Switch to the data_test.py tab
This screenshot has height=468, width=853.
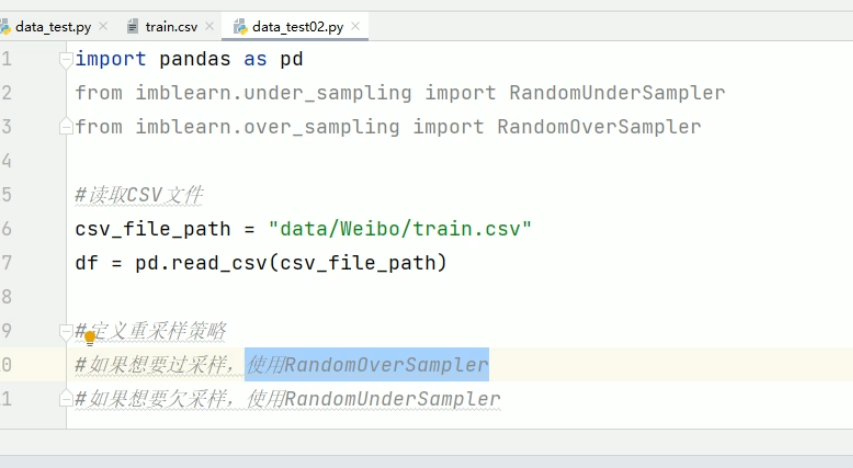click(52, 27)
